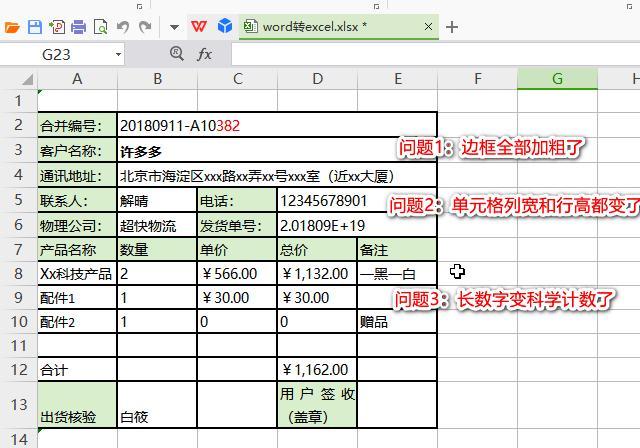Image resolution: width=640 pixels, height=448 pixels.
Task: Select column G header
Action: pos(556,78)
